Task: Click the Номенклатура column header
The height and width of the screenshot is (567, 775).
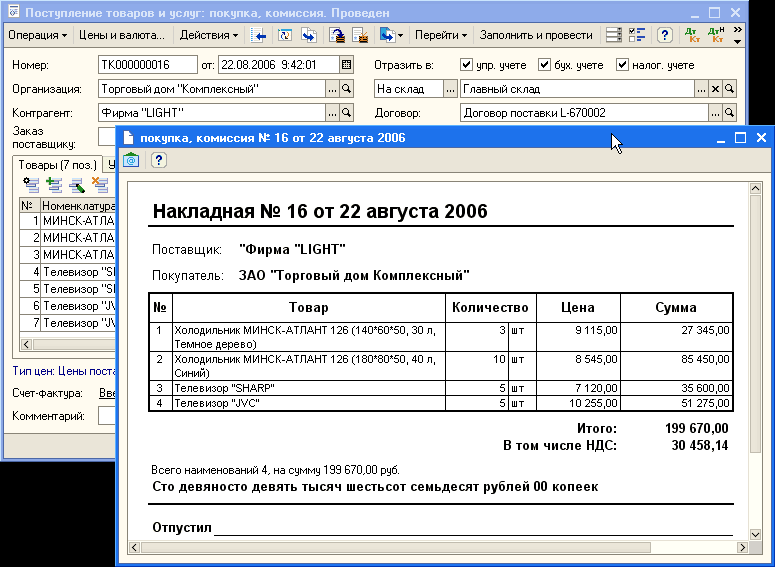Action: (x=78, y=206)
